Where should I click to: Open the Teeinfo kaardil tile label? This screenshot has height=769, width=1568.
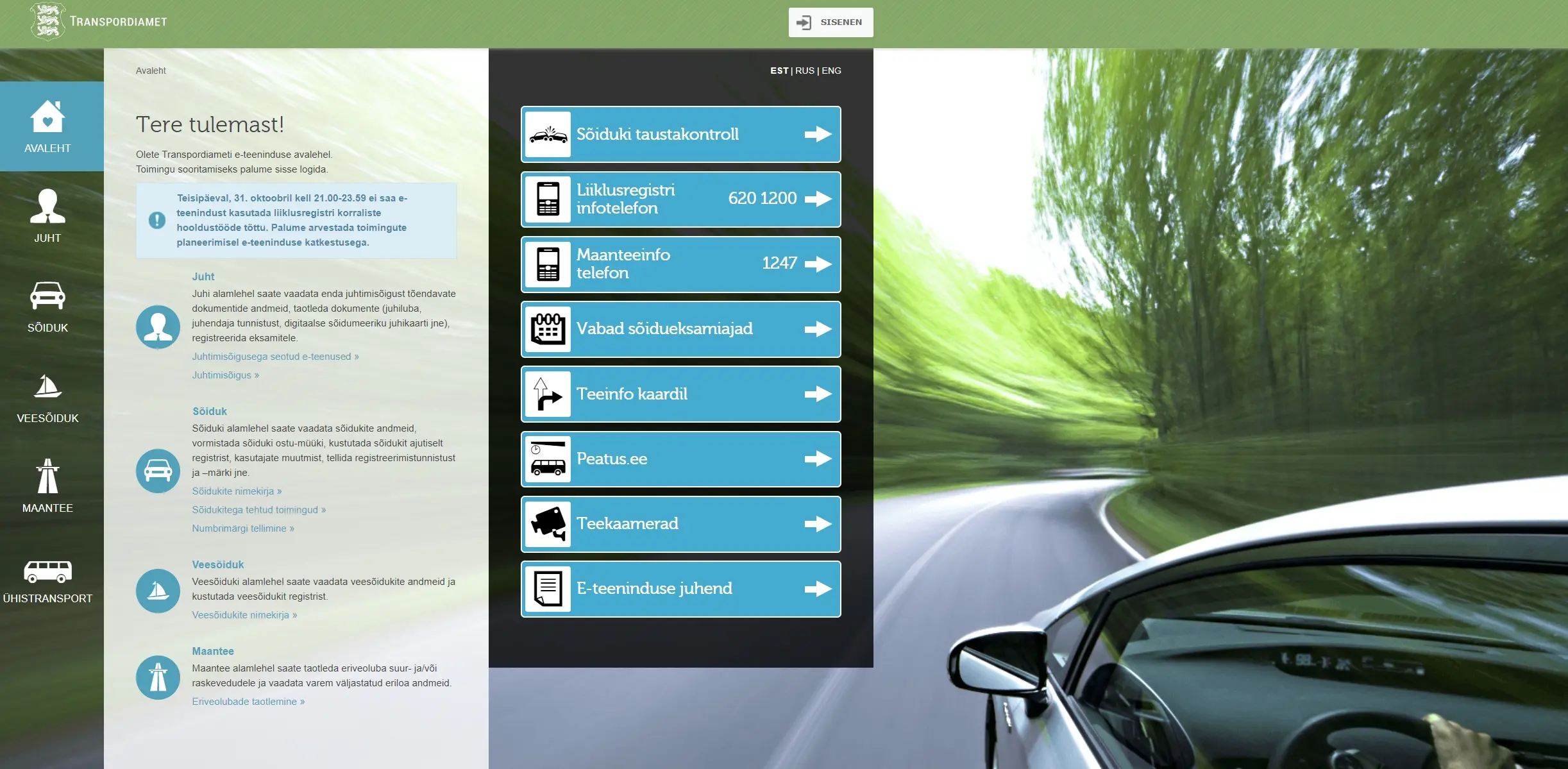point(632,394)
